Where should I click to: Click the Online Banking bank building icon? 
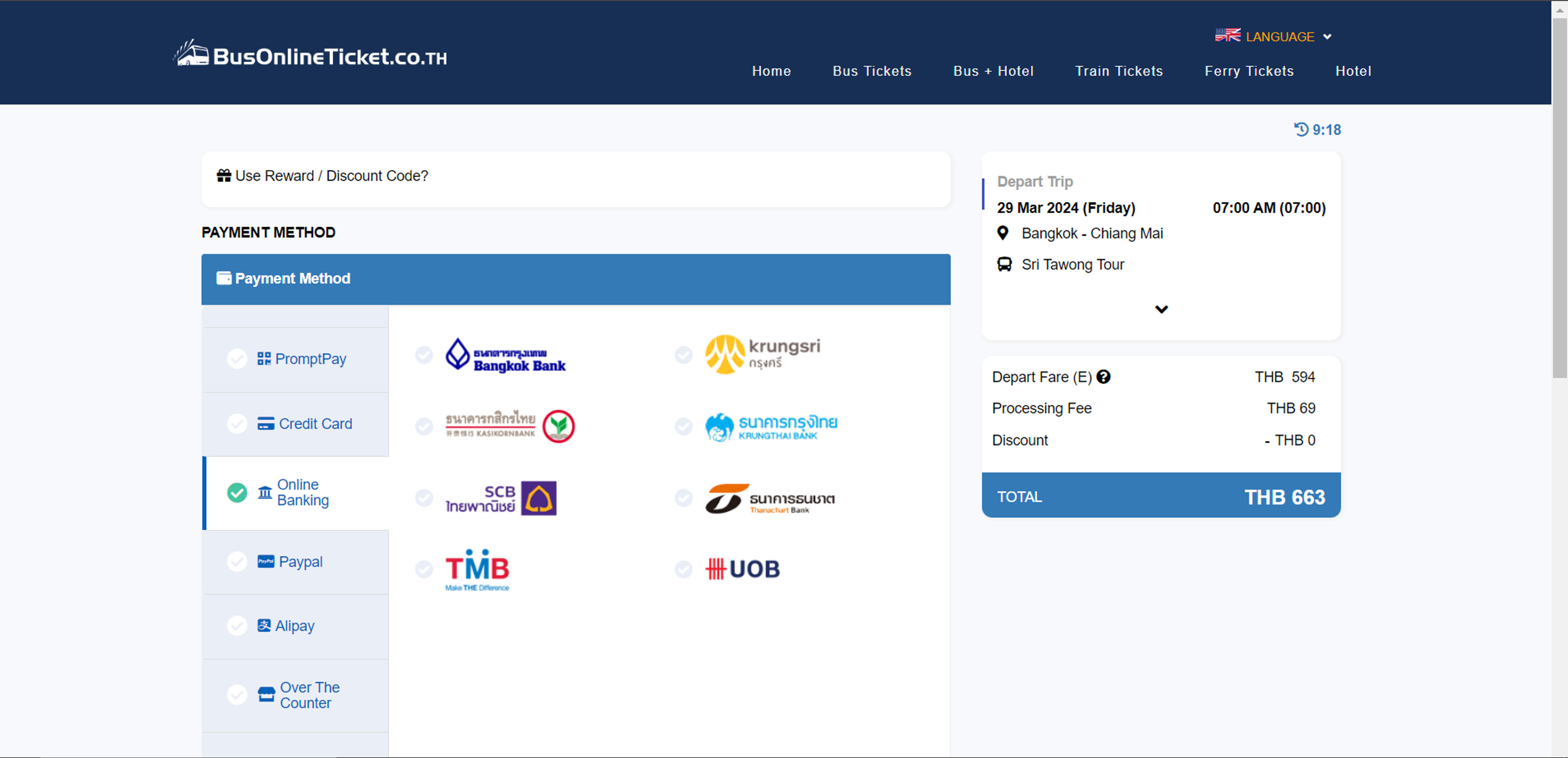(265, 492)
